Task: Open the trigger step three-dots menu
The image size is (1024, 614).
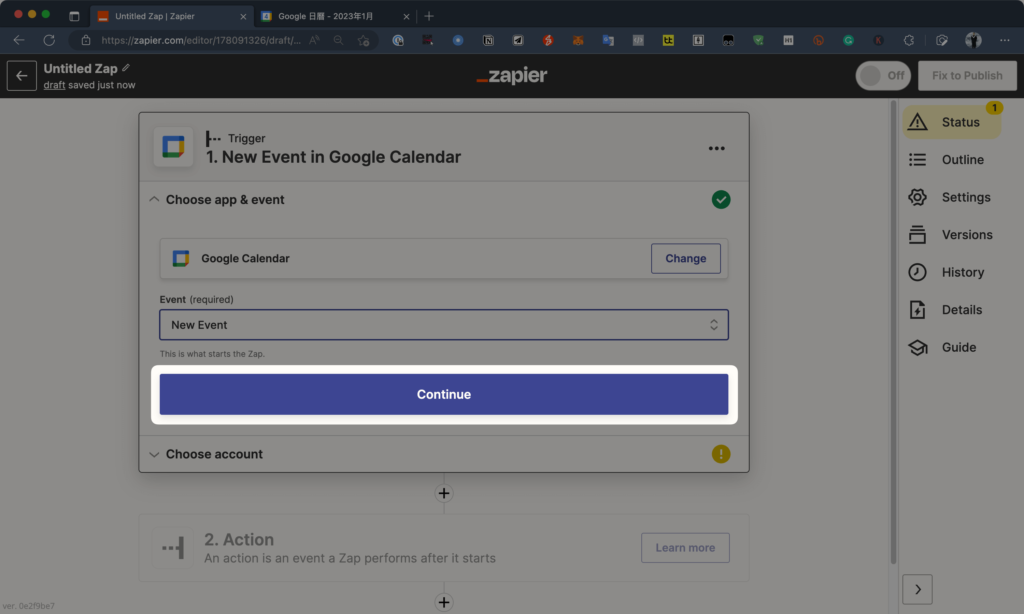Action: (716, 148)
